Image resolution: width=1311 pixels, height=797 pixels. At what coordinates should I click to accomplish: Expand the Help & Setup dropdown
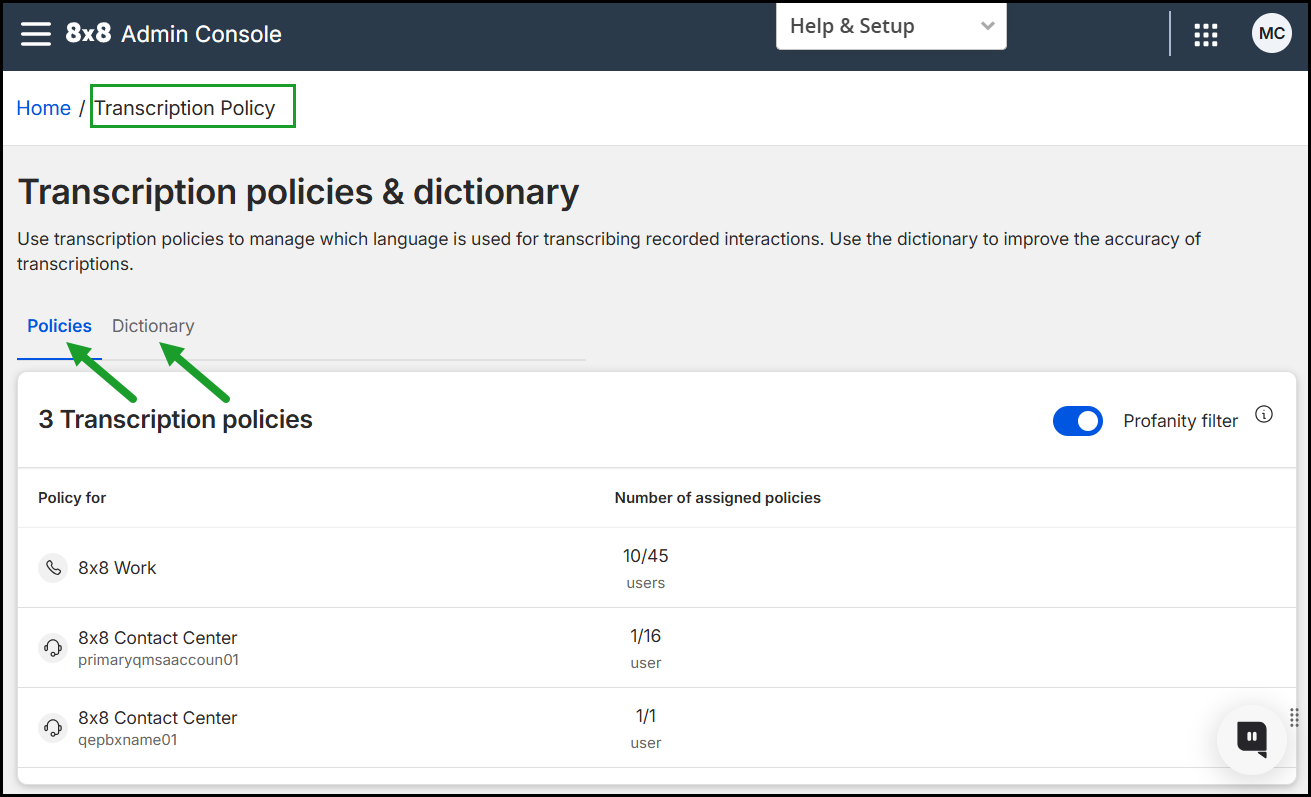click(891, 27)
